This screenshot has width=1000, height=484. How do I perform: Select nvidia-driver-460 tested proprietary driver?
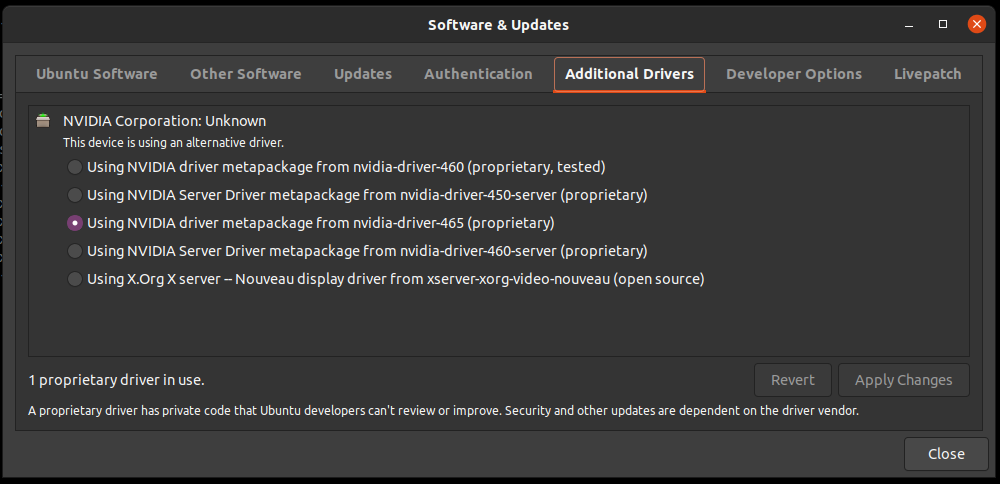coord(75,167)
